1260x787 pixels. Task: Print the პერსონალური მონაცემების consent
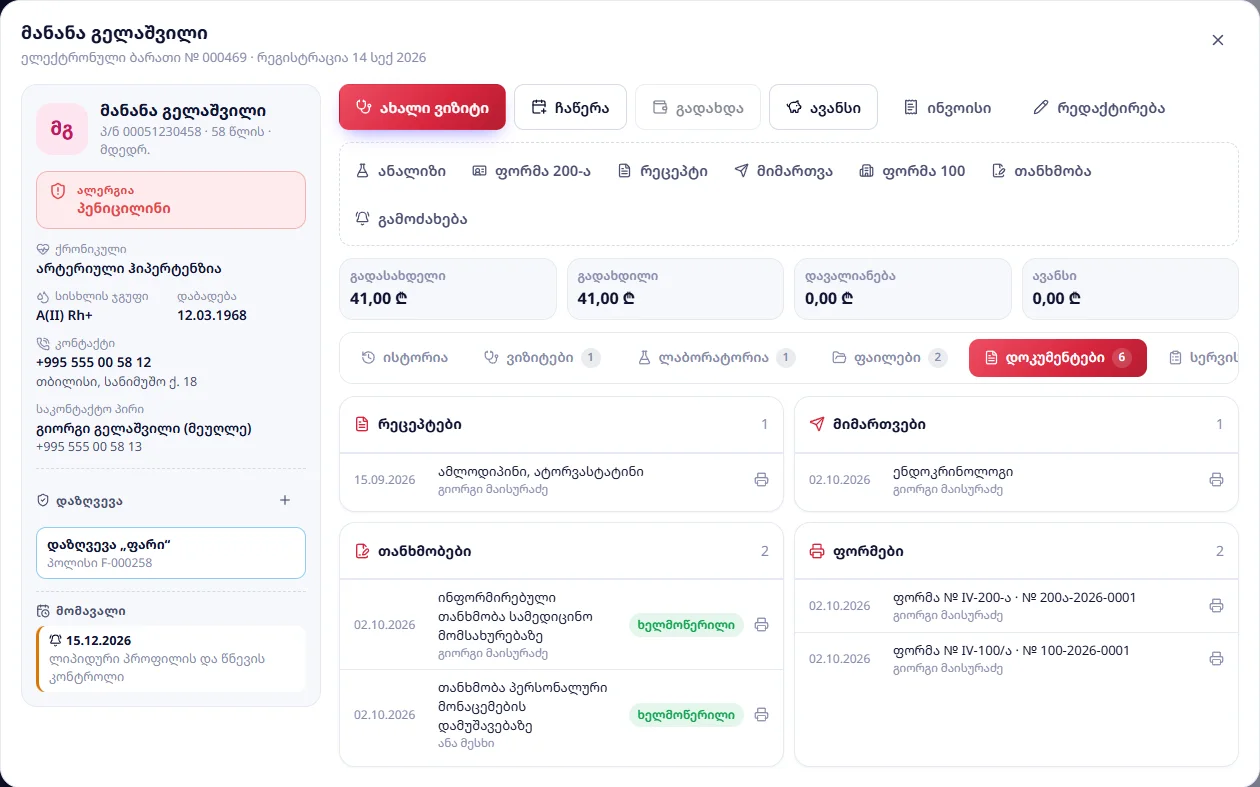pyautogui.click(x=761, y=715)
